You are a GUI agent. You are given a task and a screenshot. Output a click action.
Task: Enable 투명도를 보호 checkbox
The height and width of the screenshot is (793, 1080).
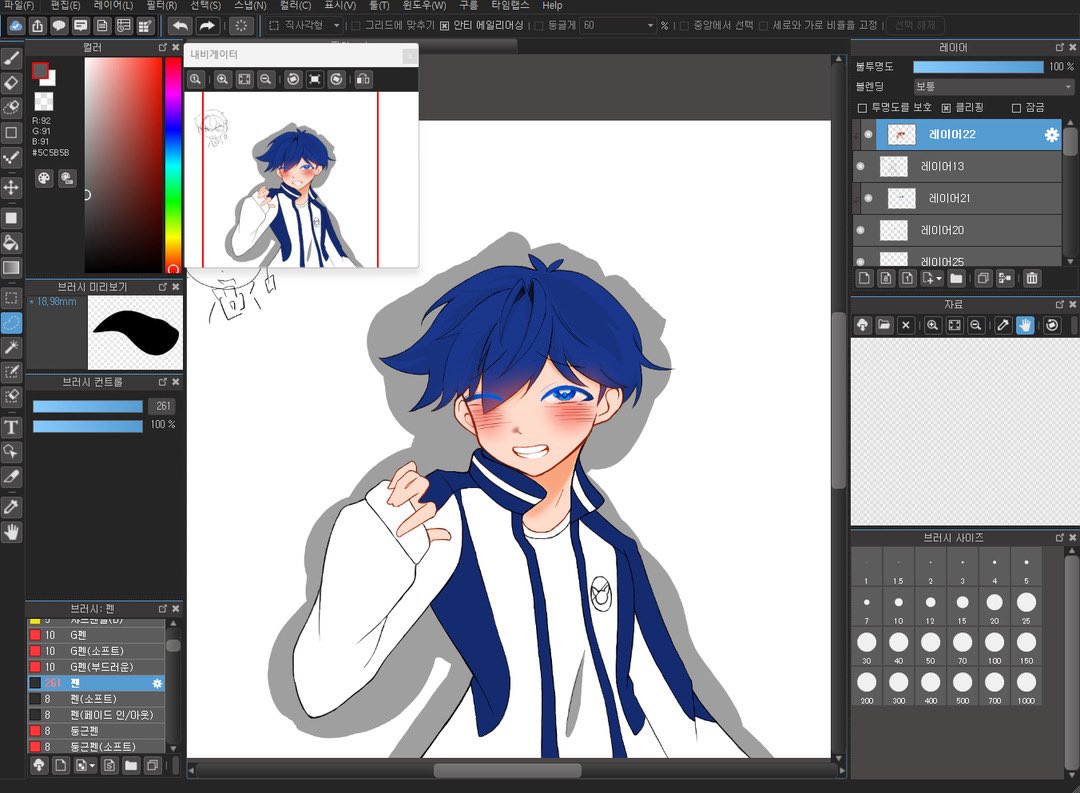click(x=862, y=107)
